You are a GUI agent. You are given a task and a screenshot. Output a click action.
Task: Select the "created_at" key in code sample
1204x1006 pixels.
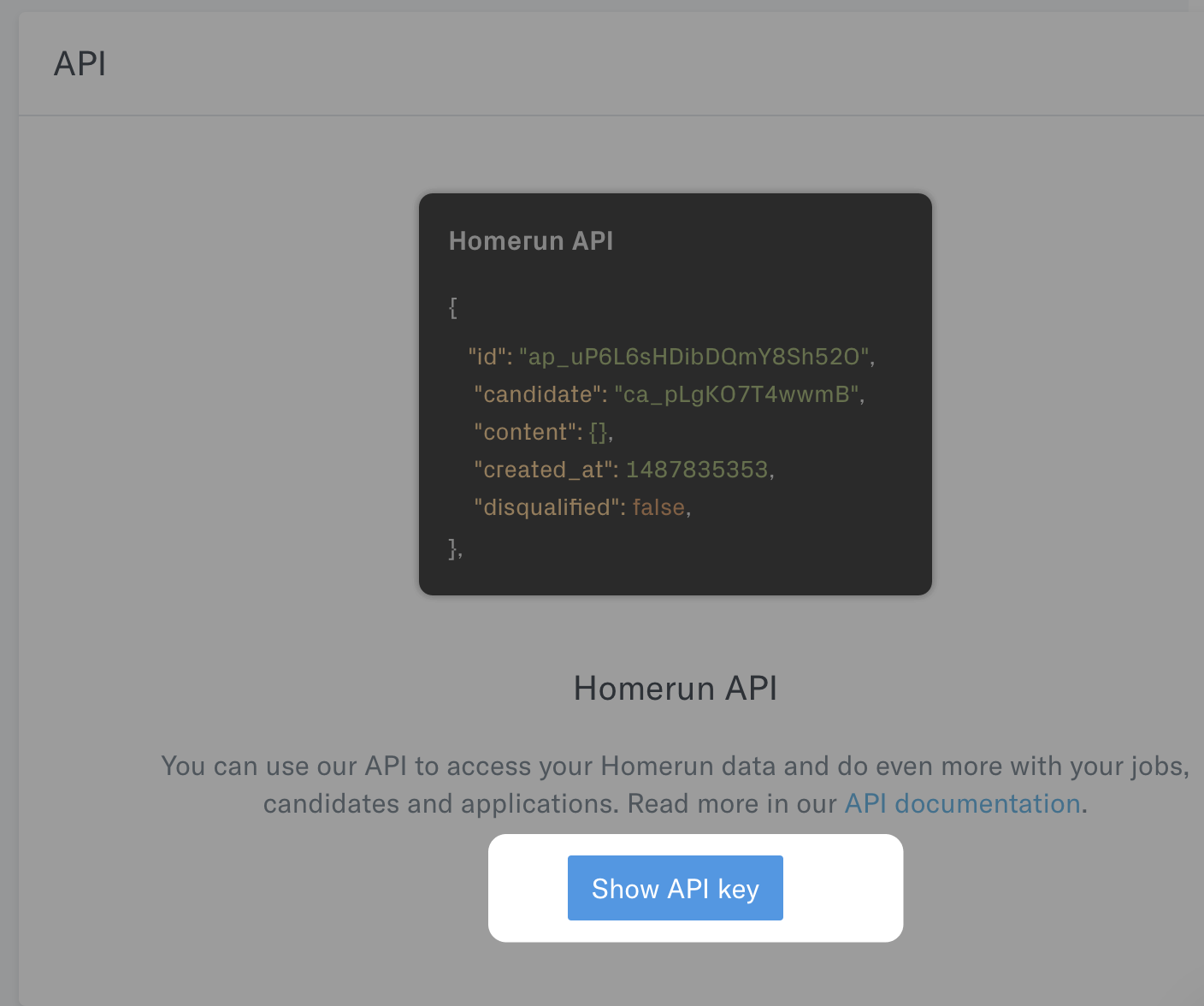[x=545, y=470]
